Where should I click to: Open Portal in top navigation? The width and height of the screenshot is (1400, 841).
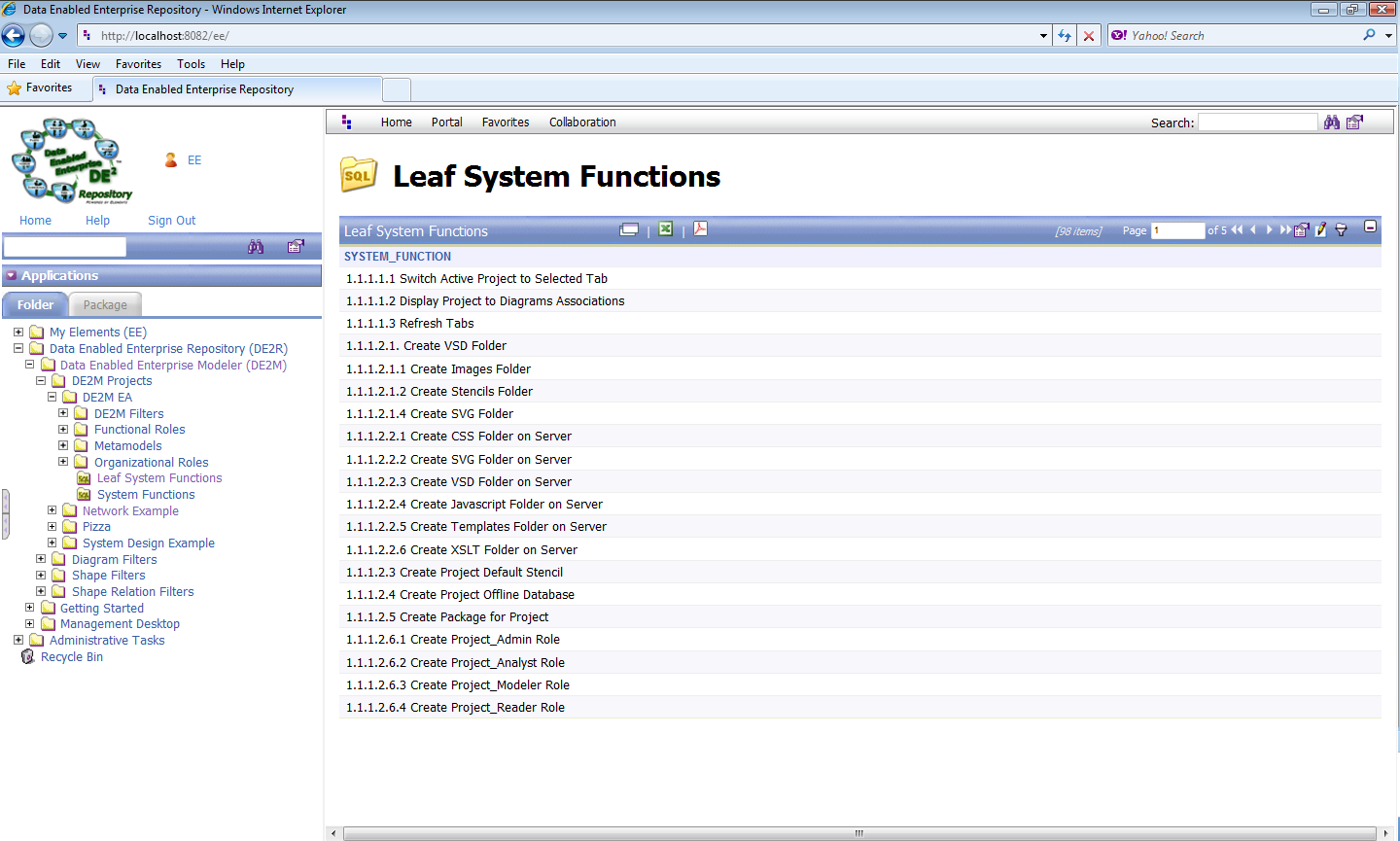tap(447, 123)
